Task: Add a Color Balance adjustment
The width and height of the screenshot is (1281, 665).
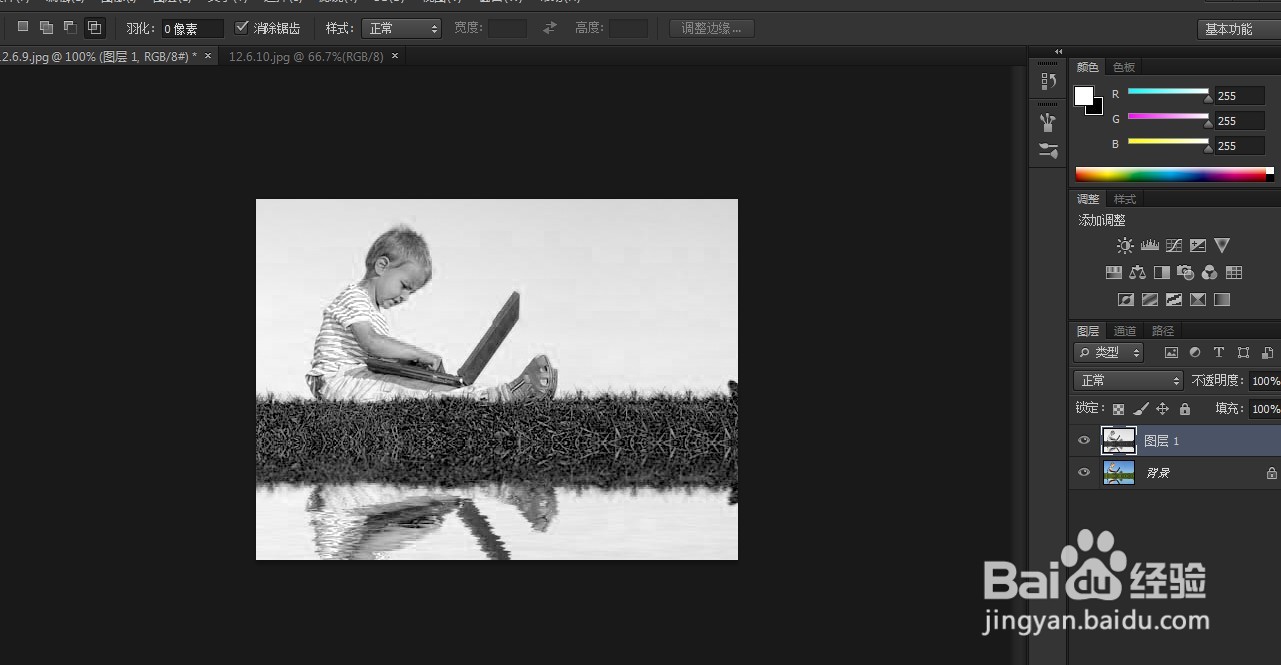Action: point(1137,272)
